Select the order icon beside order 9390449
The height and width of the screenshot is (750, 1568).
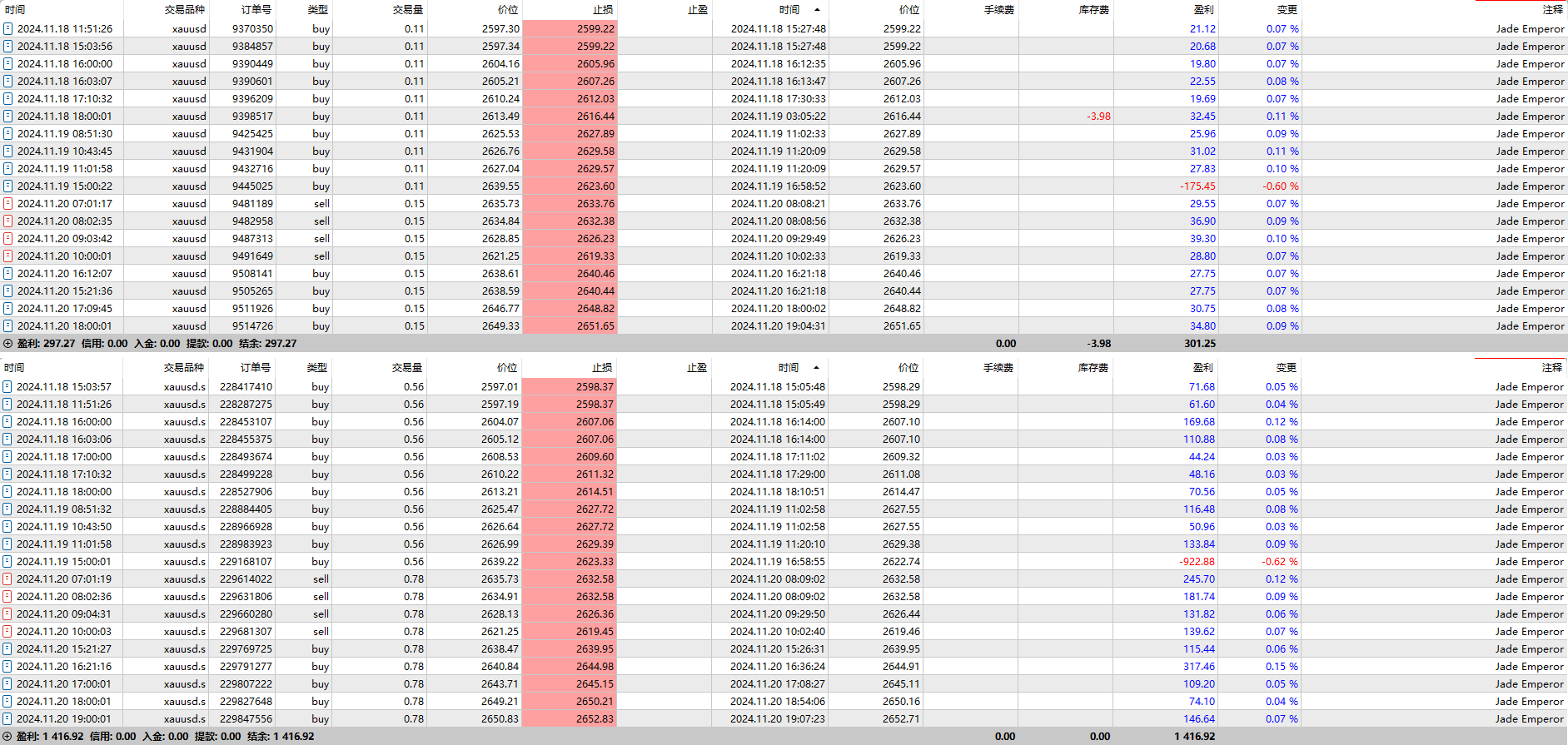7,64
